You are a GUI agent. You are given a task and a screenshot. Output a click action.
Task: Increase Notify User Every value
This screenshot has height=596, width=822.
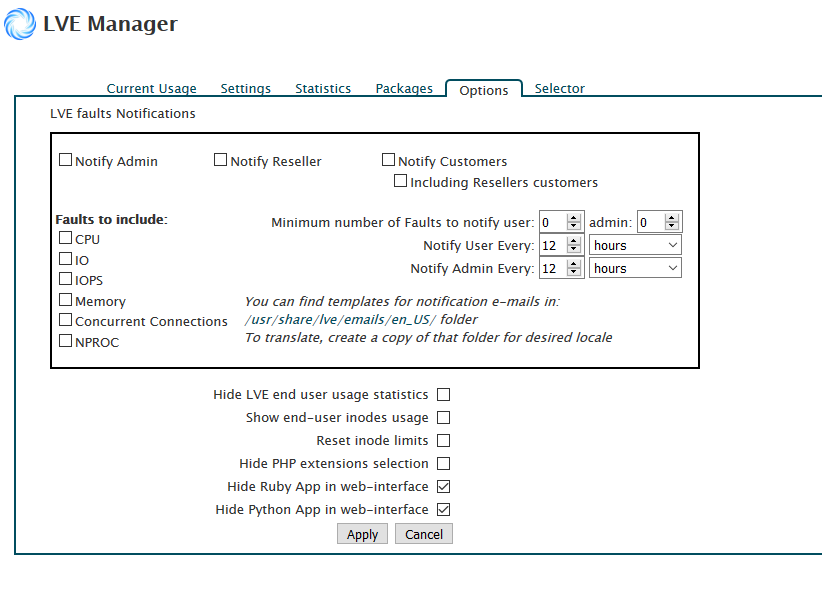coord(574,241)
